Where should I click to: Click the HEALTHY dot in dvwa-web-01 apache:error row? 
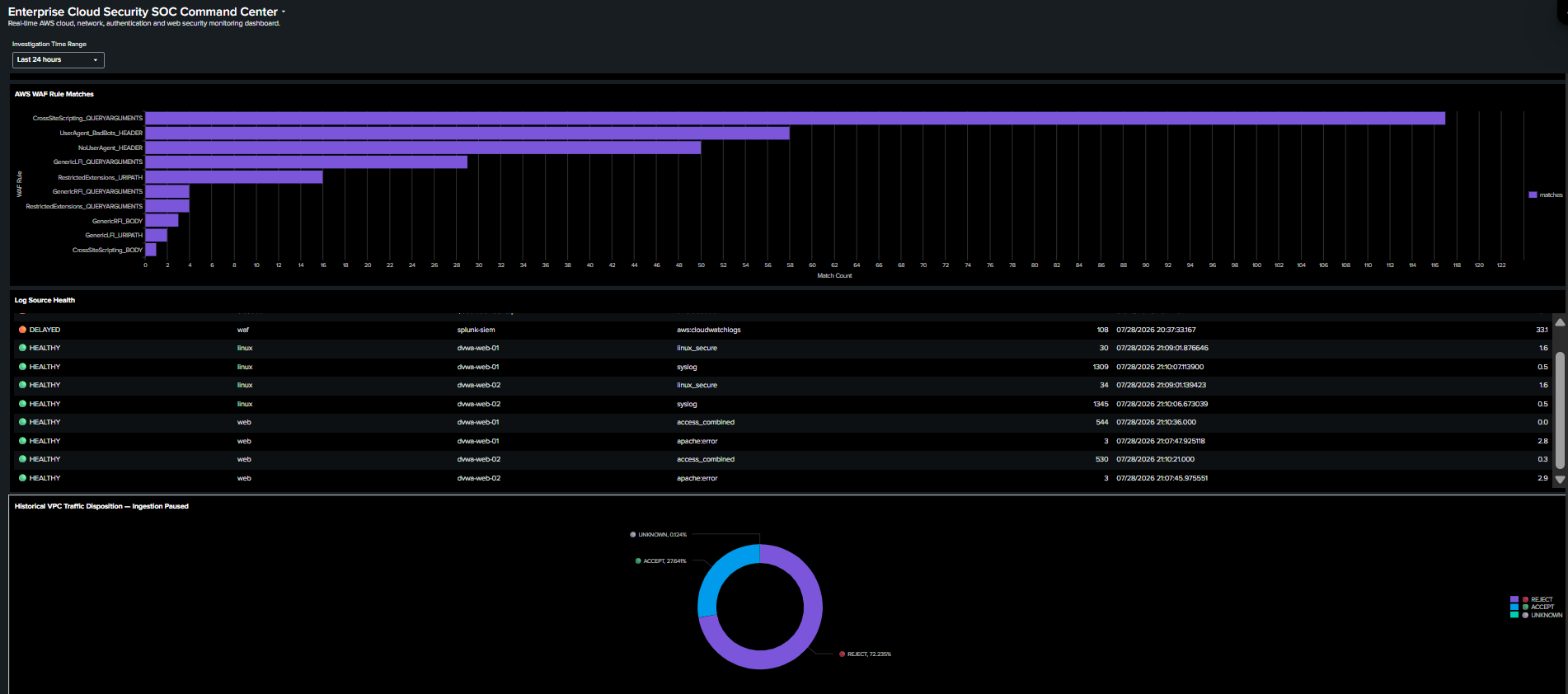[22, 441]
